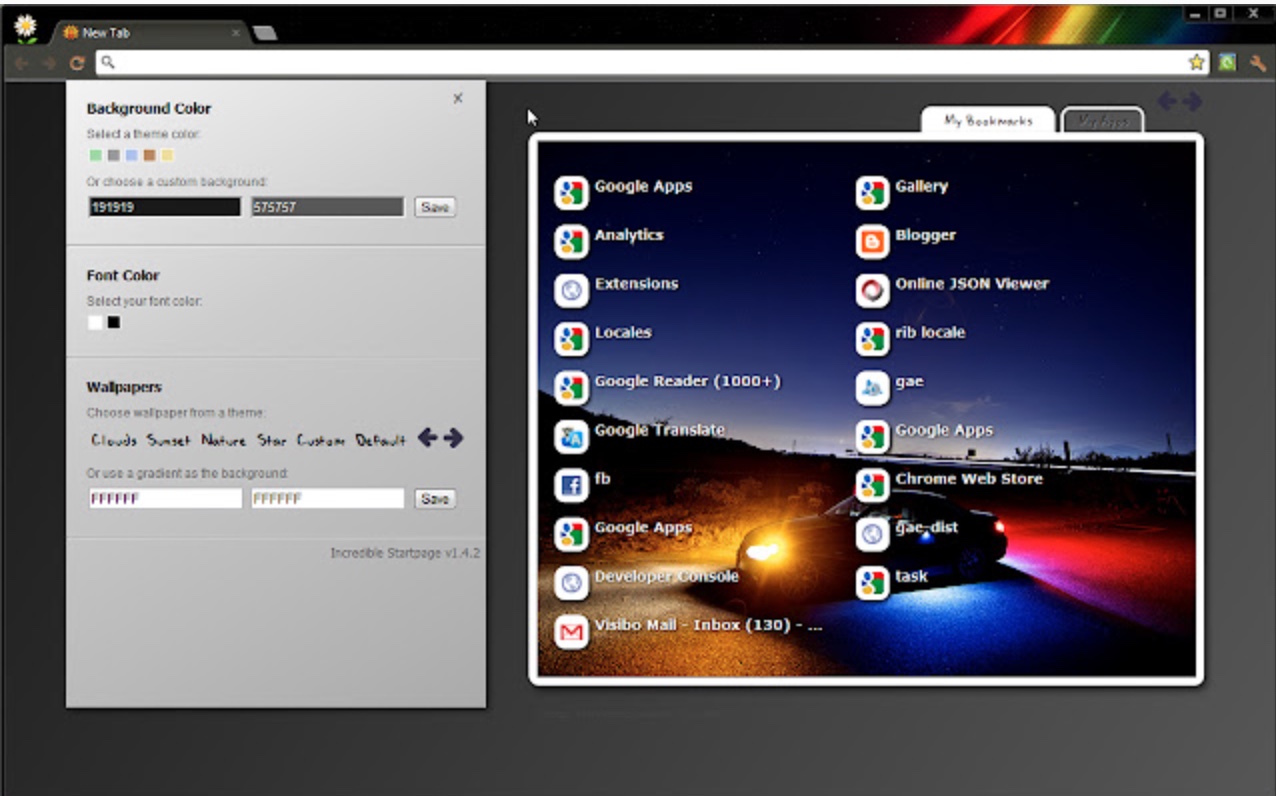Open the Online JSON Viewer bookmark icon

pos(872,290)
